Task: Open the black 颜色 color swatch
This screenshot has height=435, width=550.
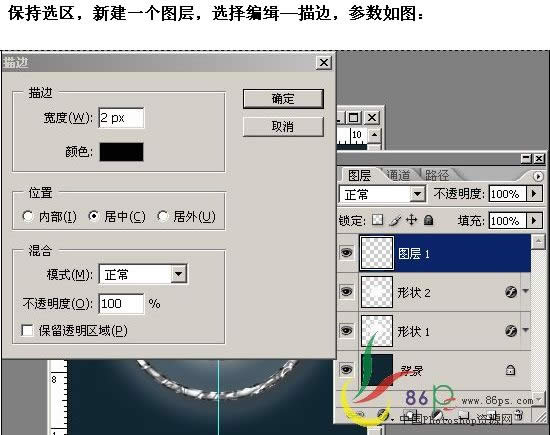Action: point(121,152)
